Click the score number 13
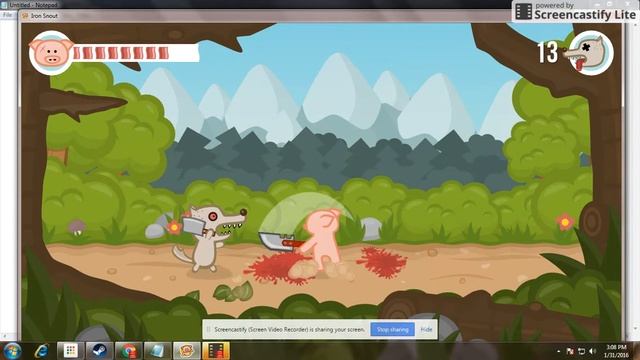 point(547,52)
